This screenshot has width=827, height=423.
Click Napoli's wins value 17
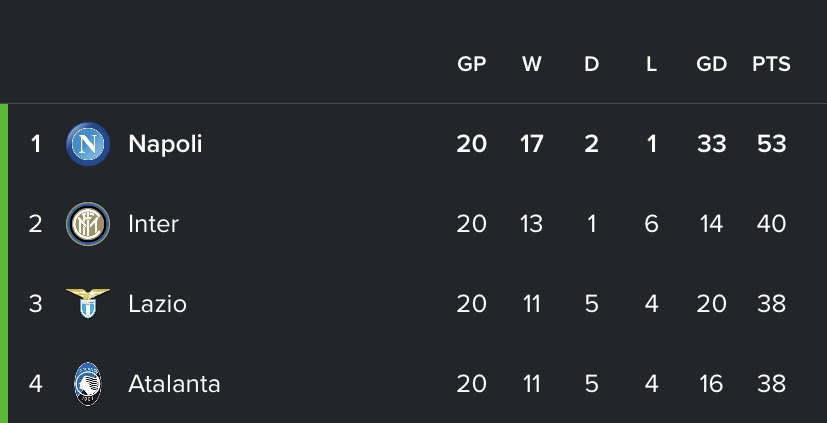click(531, 144)
